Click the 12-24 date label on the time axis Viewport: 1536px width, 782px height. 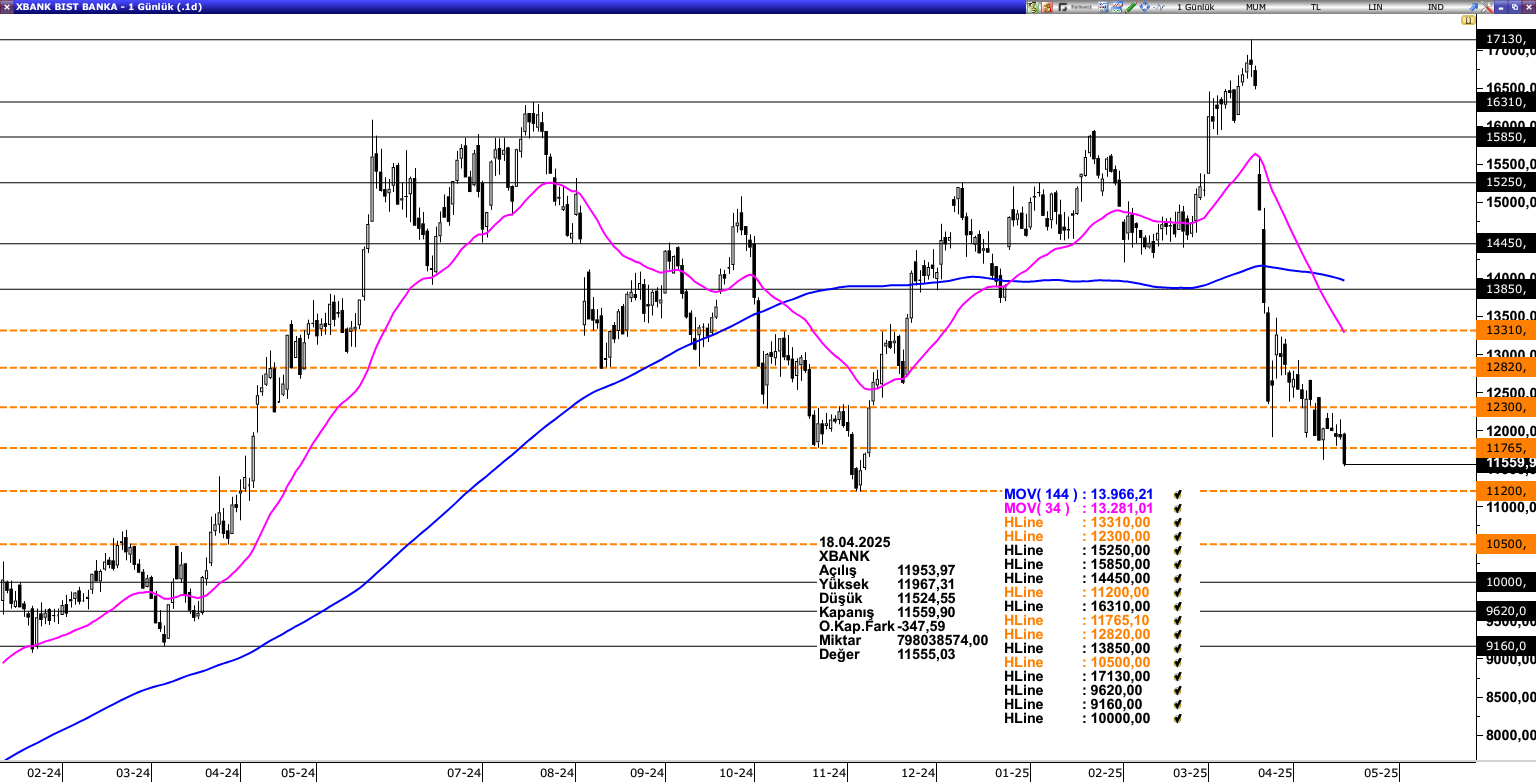918,773
